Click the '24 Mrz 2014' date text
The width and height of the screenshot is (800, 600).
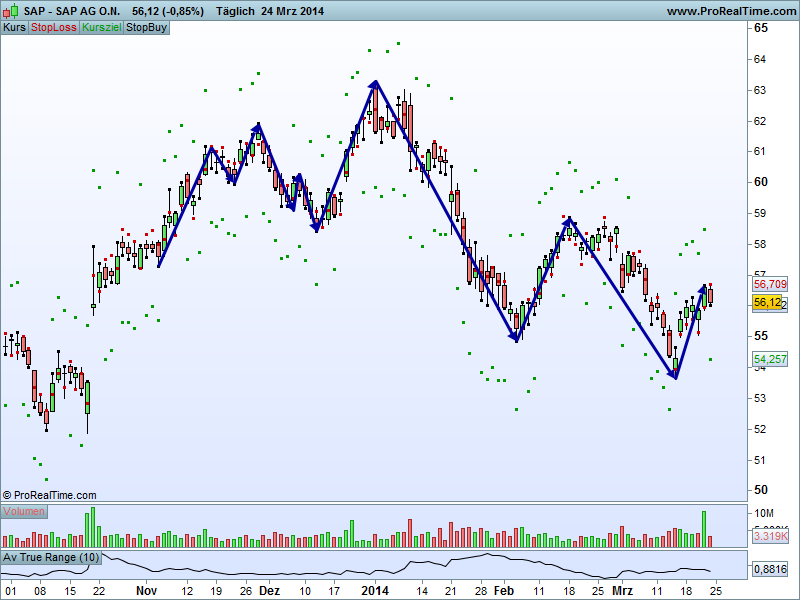292,11
